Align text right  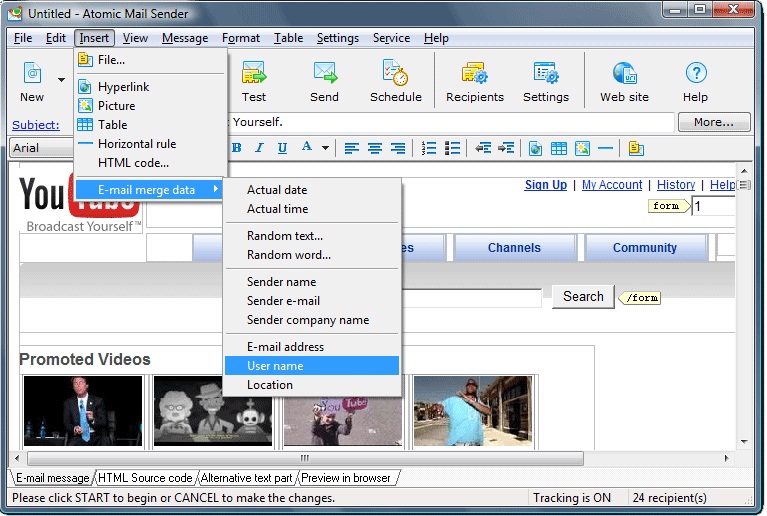398,148
